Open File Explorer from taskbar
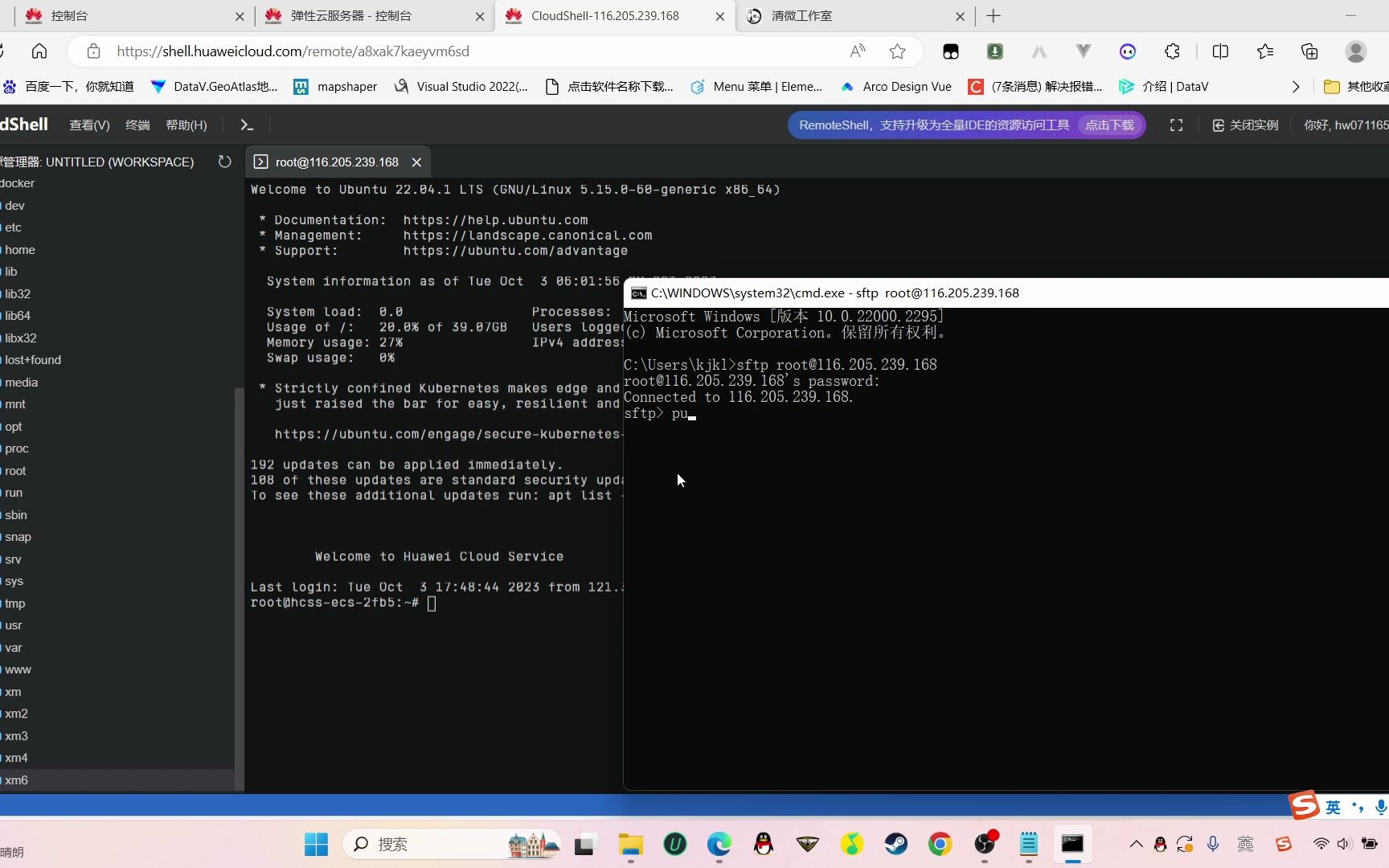1389x868 pixels. [x=630, y=844]
